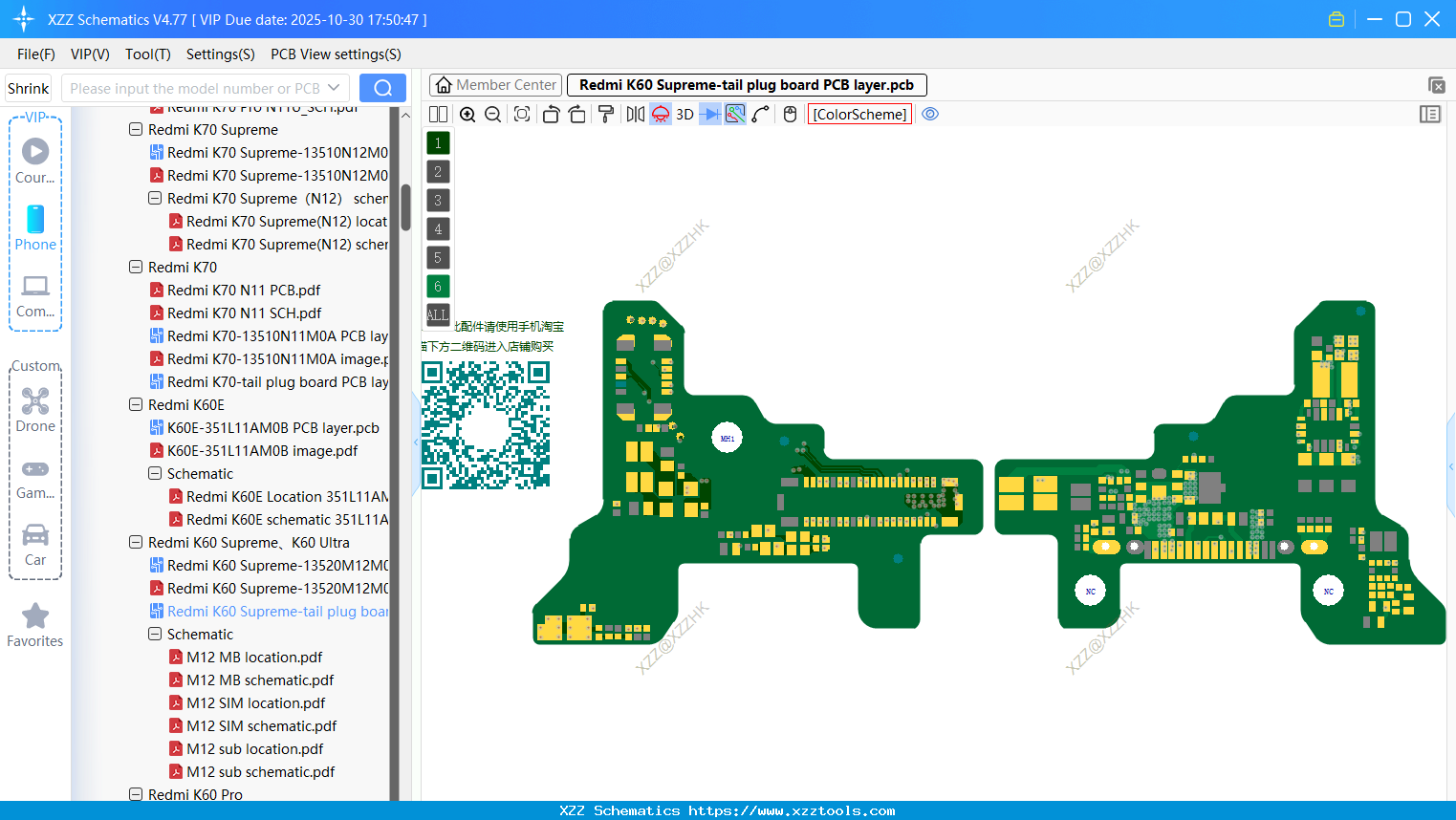This screenshot has width=1456, height=820.
Task: Click the QR code image
Action: (x=486, y=425)
